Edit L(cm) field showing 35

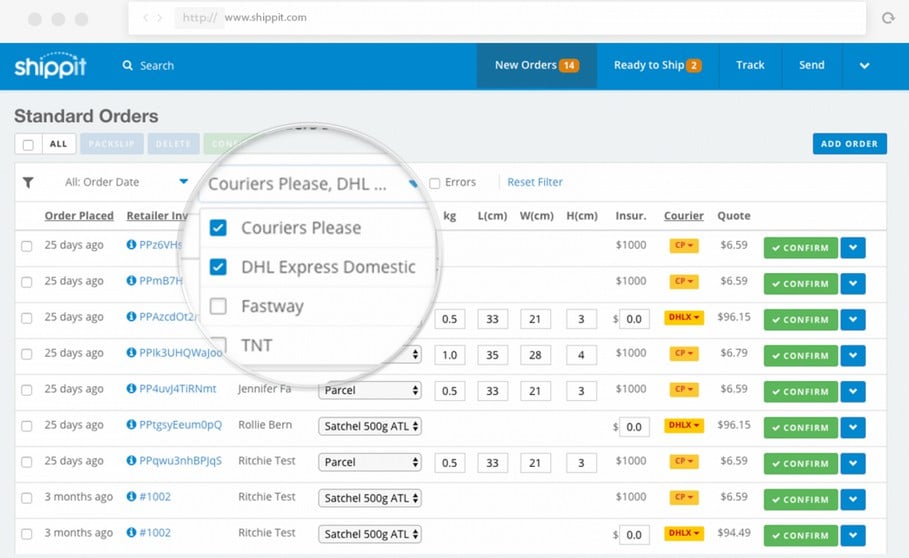pos(492,355)
